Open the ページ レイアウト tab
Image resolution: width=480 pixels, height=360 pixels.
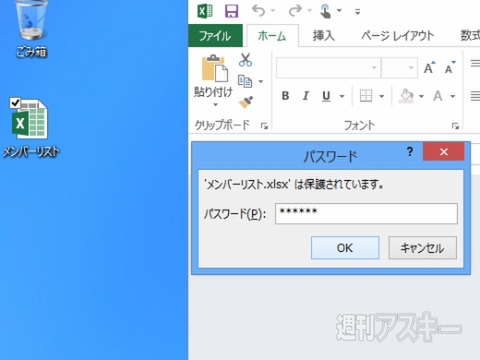398,36
